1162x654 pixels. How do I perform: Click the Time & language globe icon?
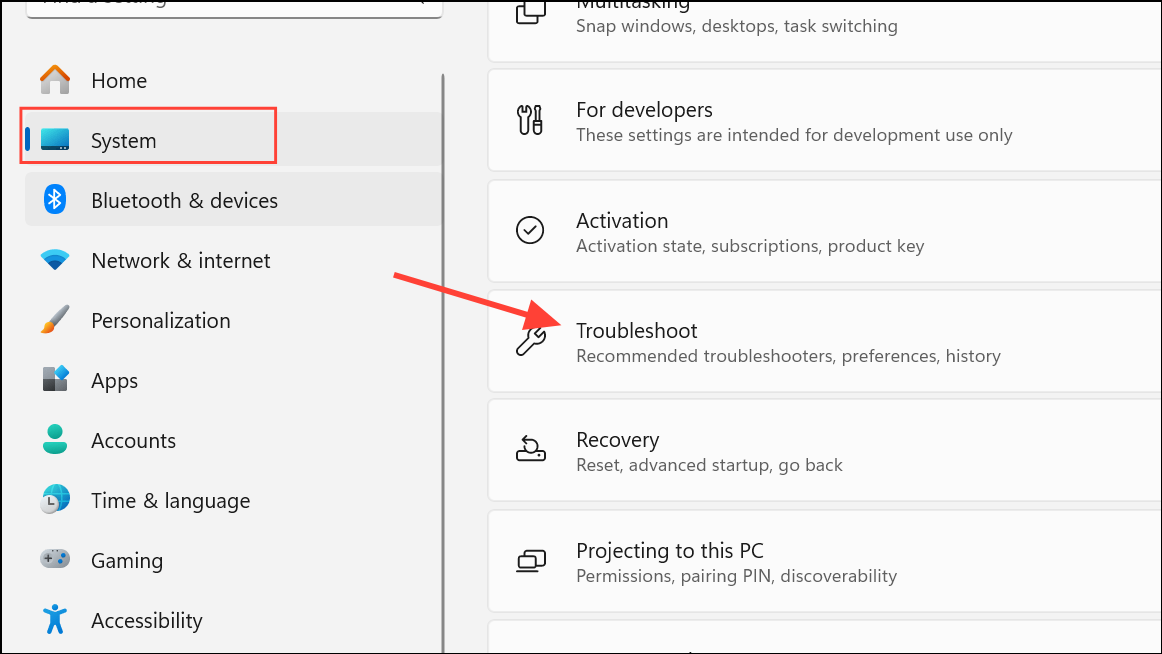(x=55, y=500)
